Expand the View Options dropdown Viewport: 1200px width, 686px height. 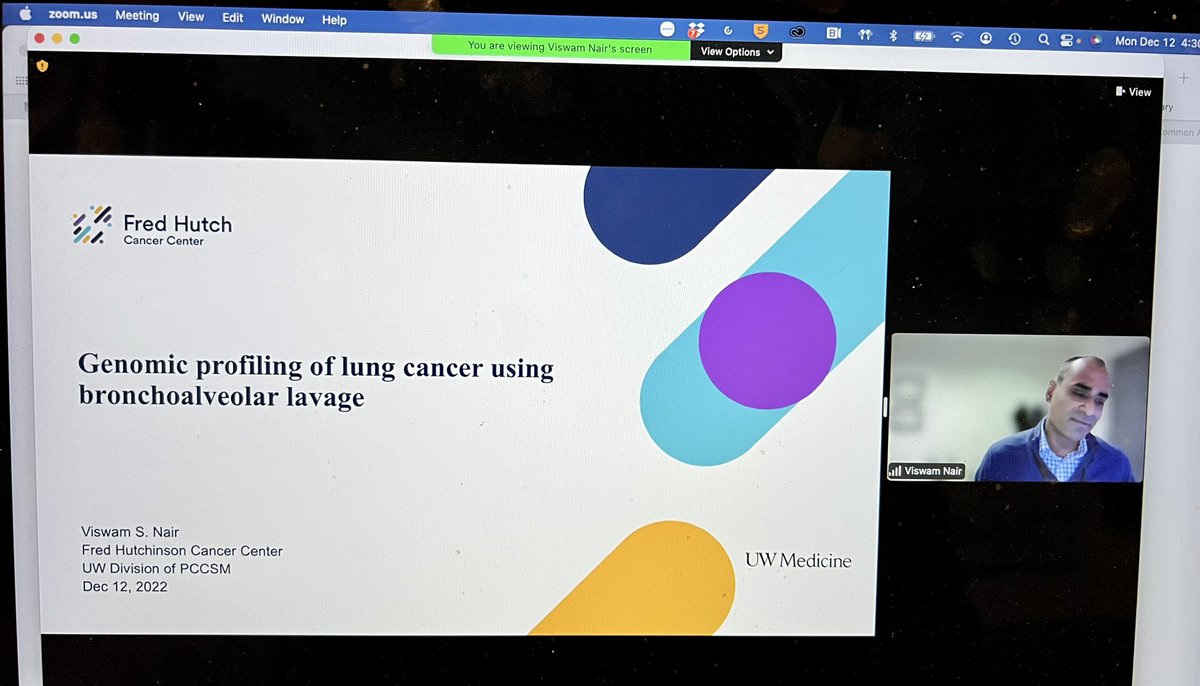coord(737,52)
